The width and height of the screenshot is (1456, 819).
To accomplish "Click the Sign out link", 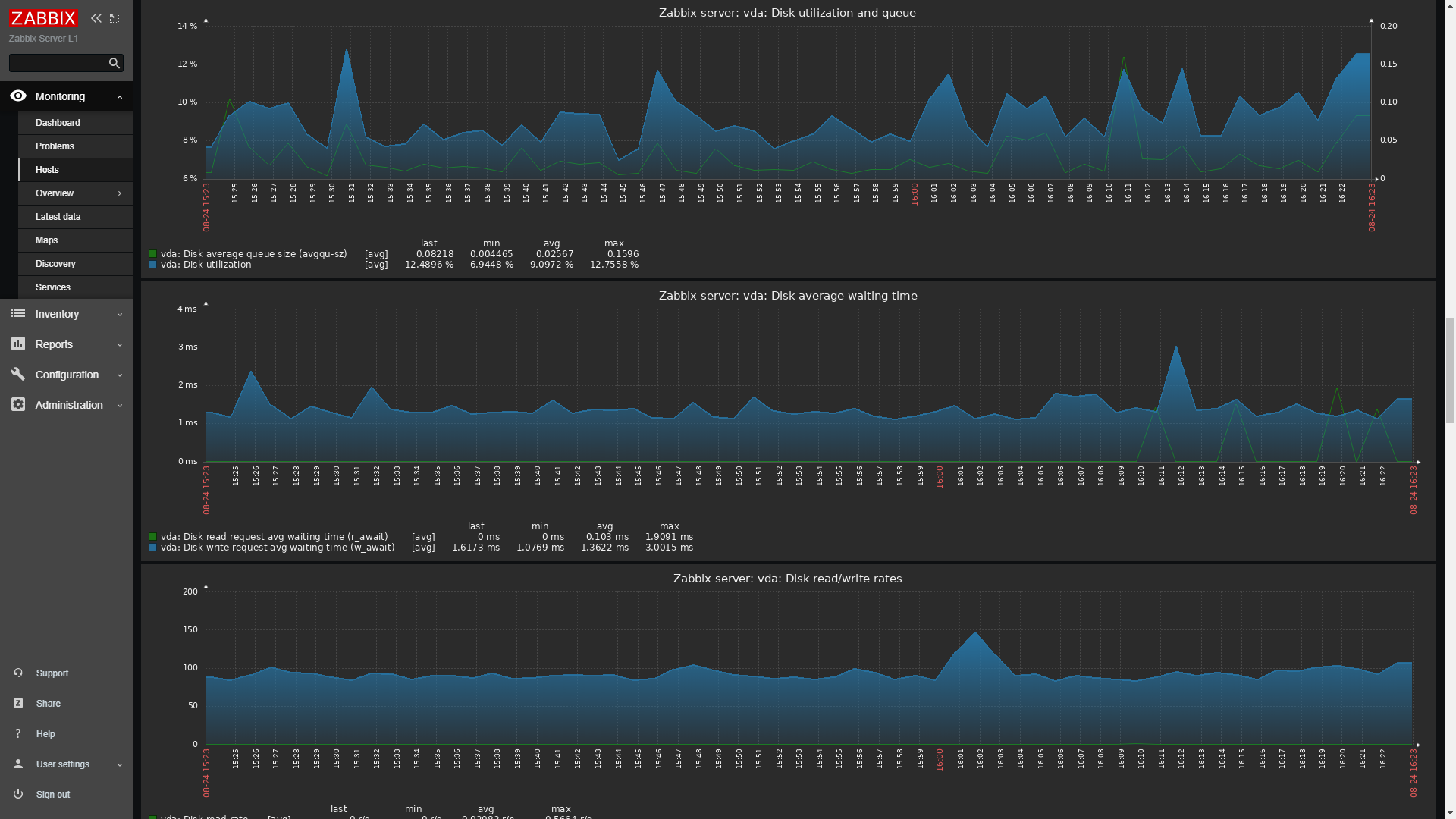I will point(53,795).
